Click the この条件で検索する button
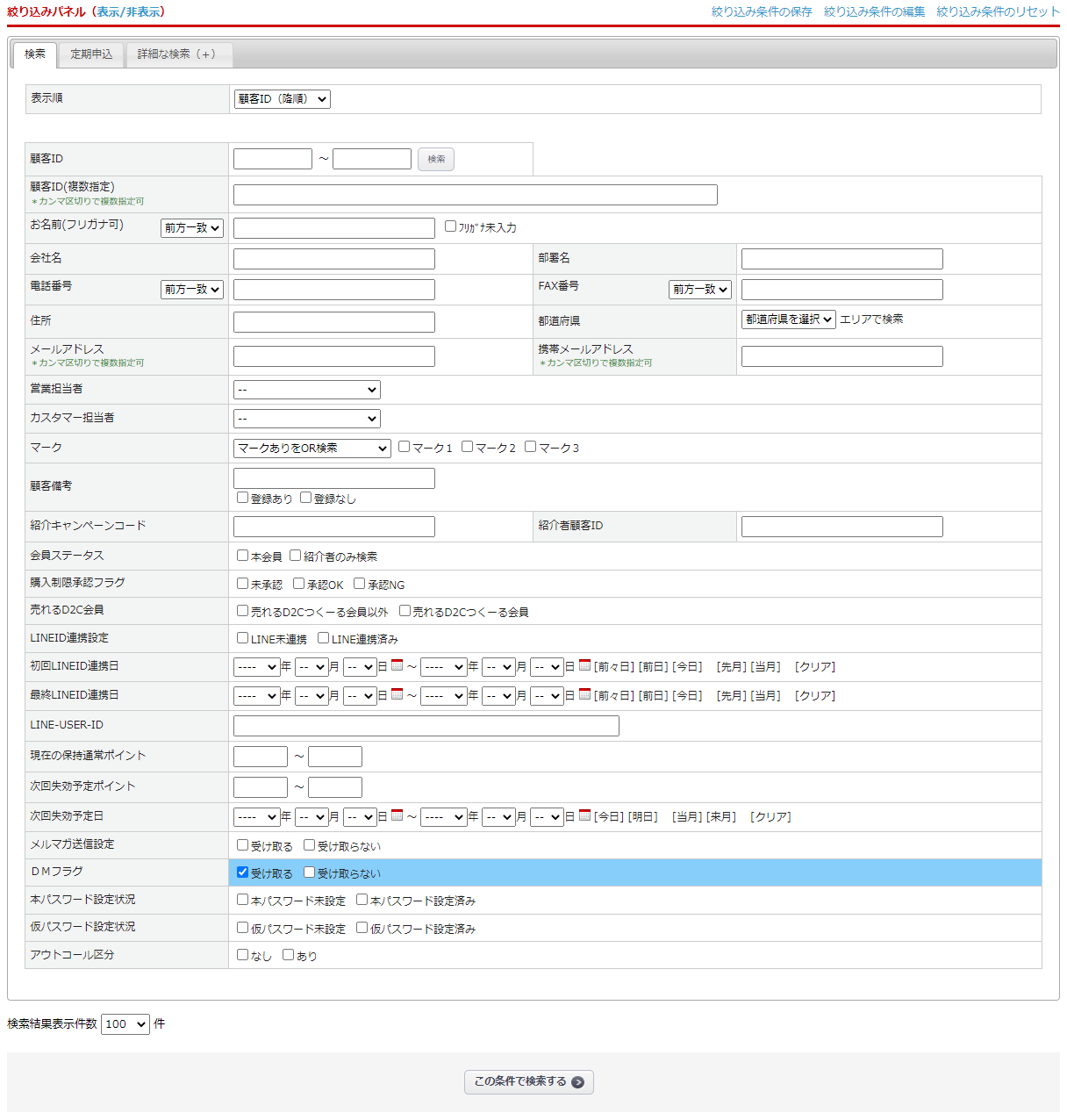The image size is (1067, 1120). click(528, 1082)
